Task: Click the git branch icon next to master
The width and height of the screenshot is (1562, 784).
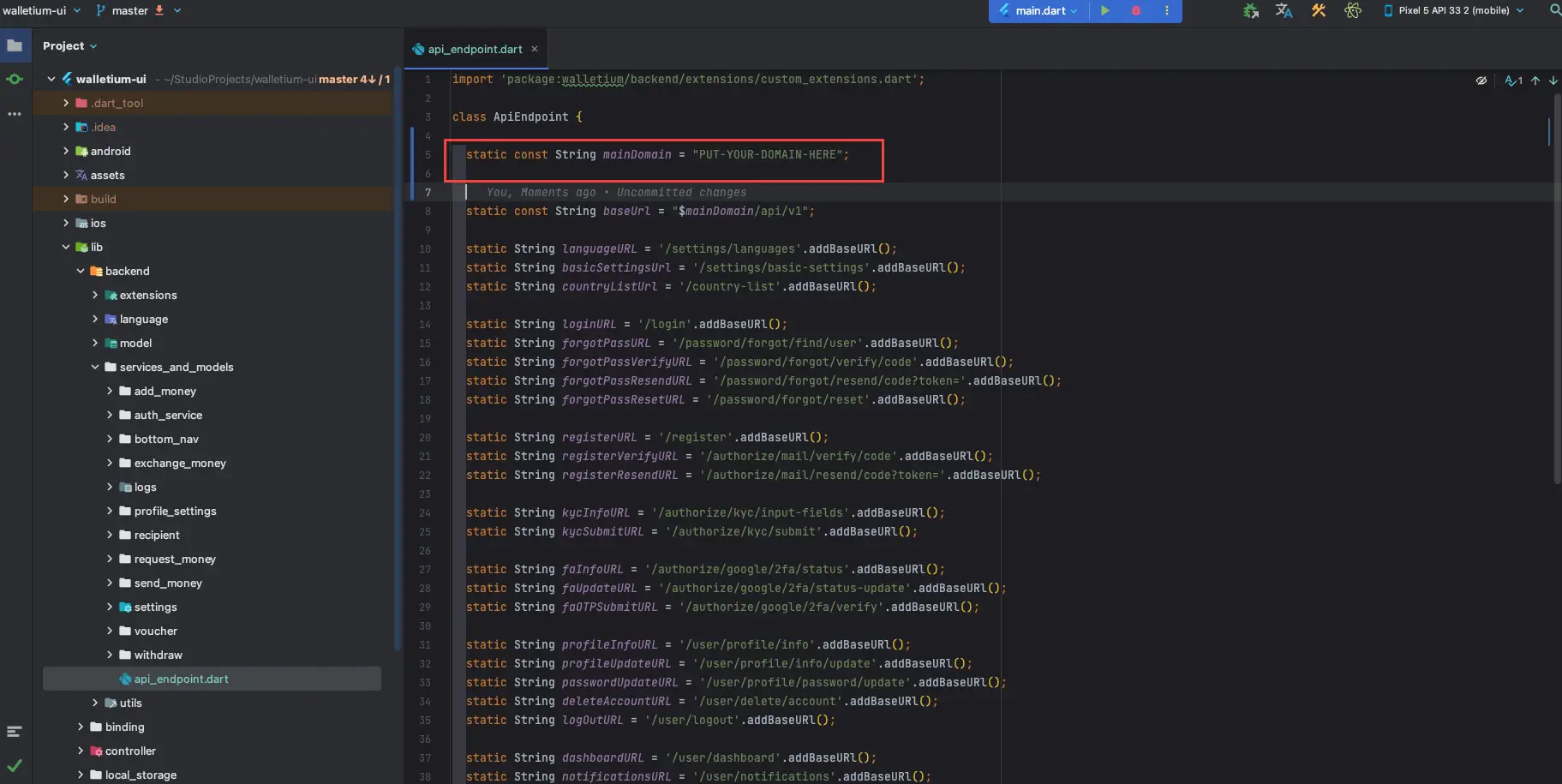Action: coord(101,10)
